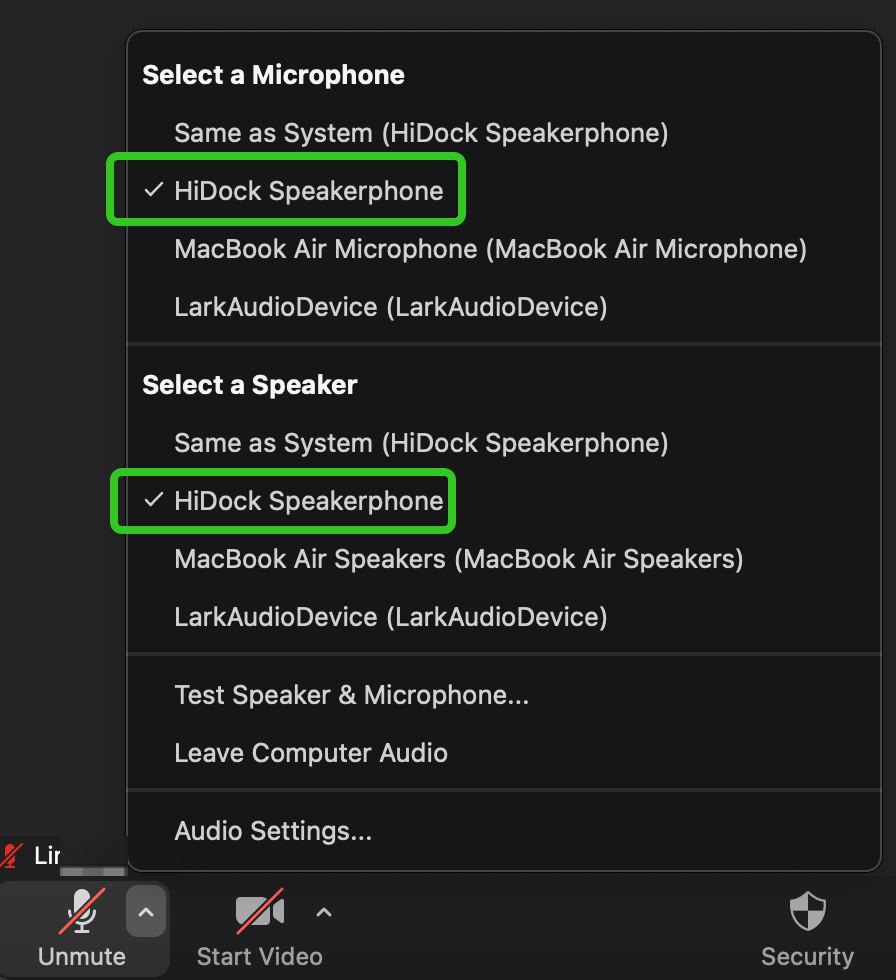
Task: Open Test Speaker & Microphone
Action: pos(351,695)
